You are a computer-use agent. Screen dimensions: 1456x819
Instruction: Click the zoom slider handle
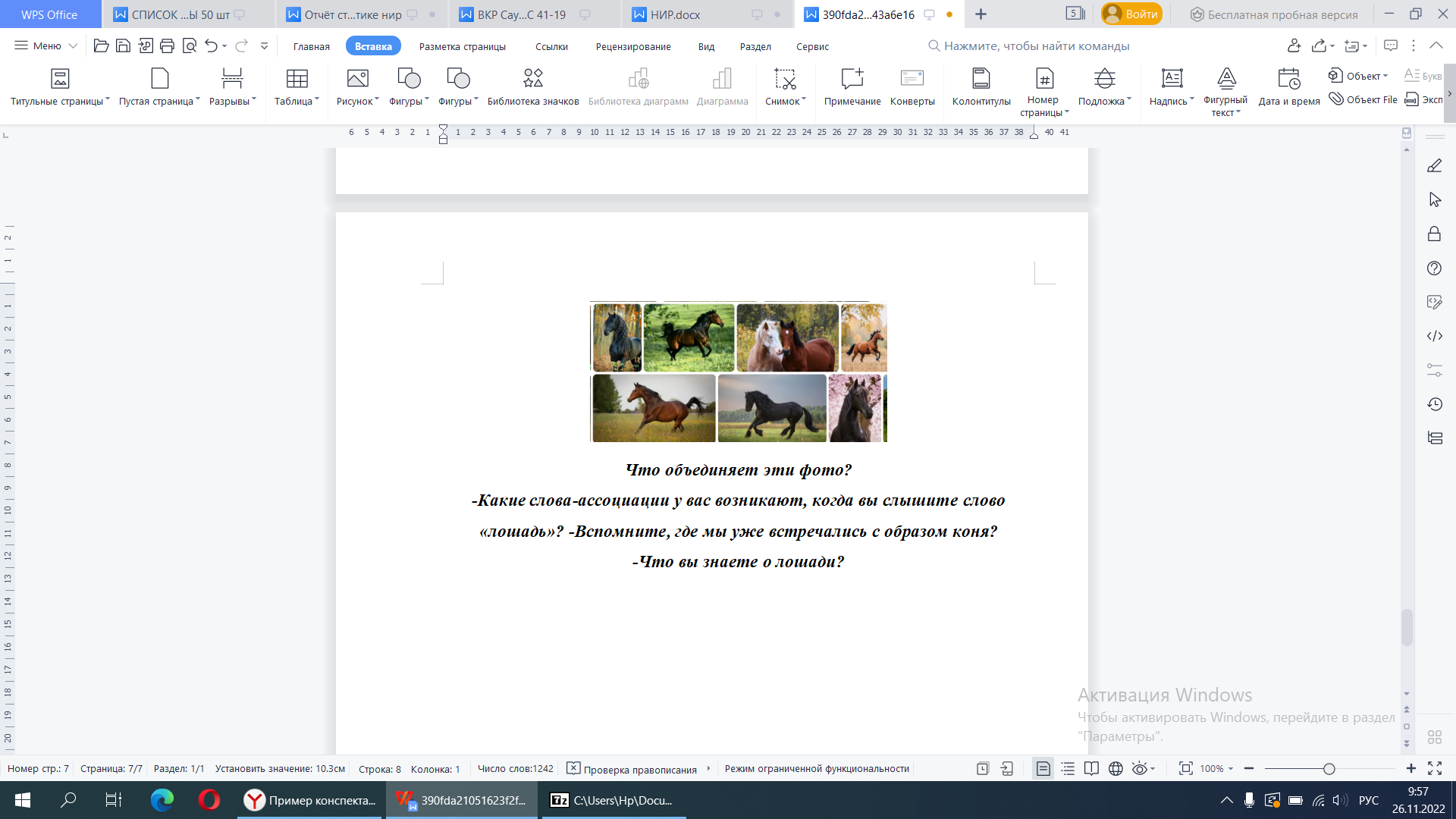(x=1329, y=769)
